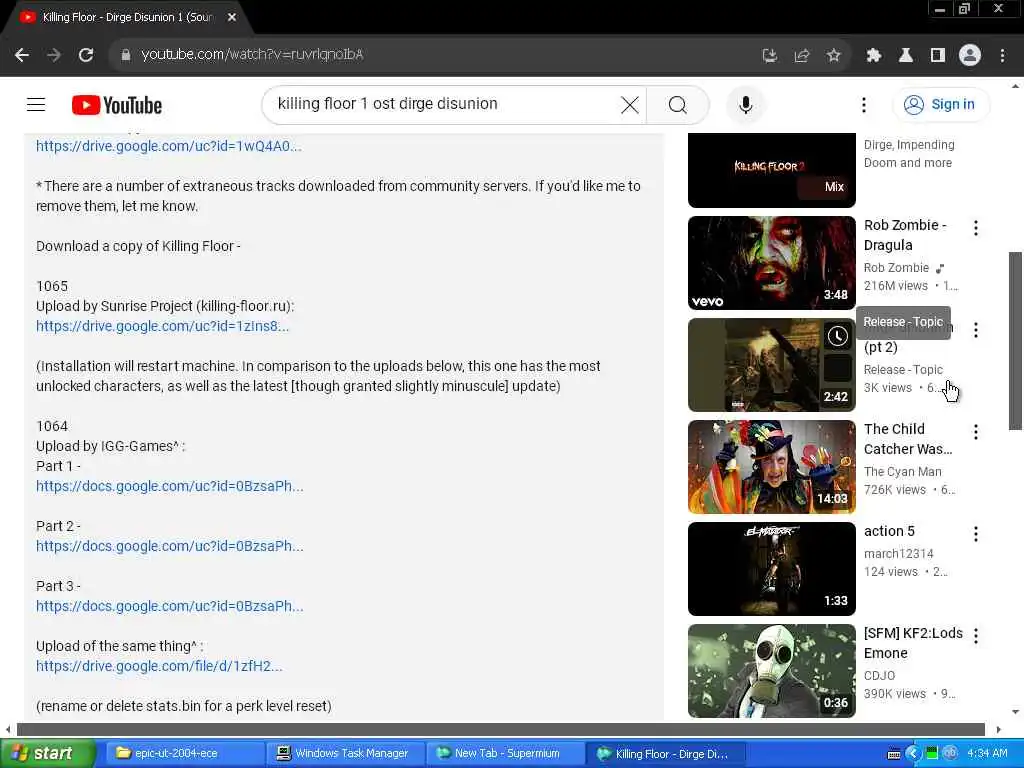Play action 5 video thumbnail

pos(771,569)
